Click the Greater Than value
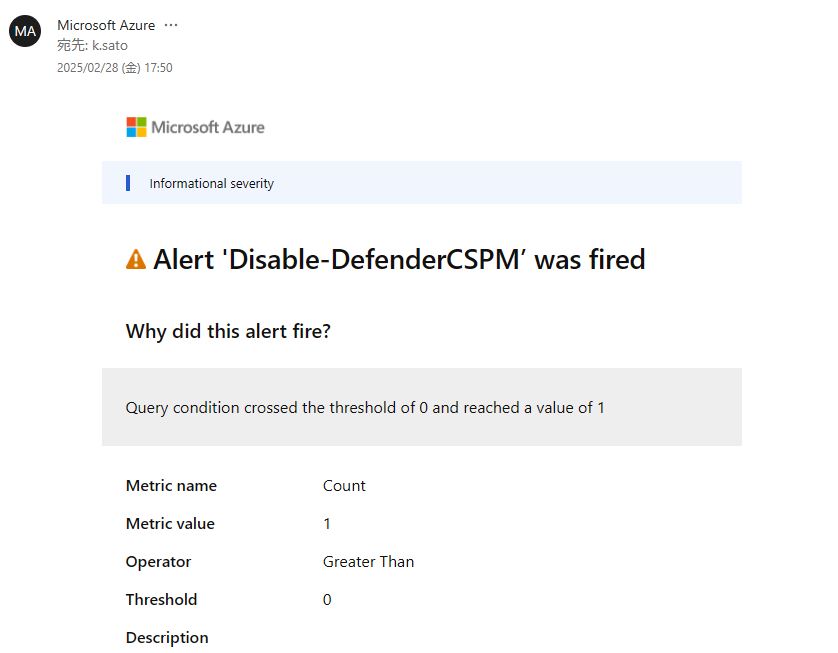 tap(368, 562)
